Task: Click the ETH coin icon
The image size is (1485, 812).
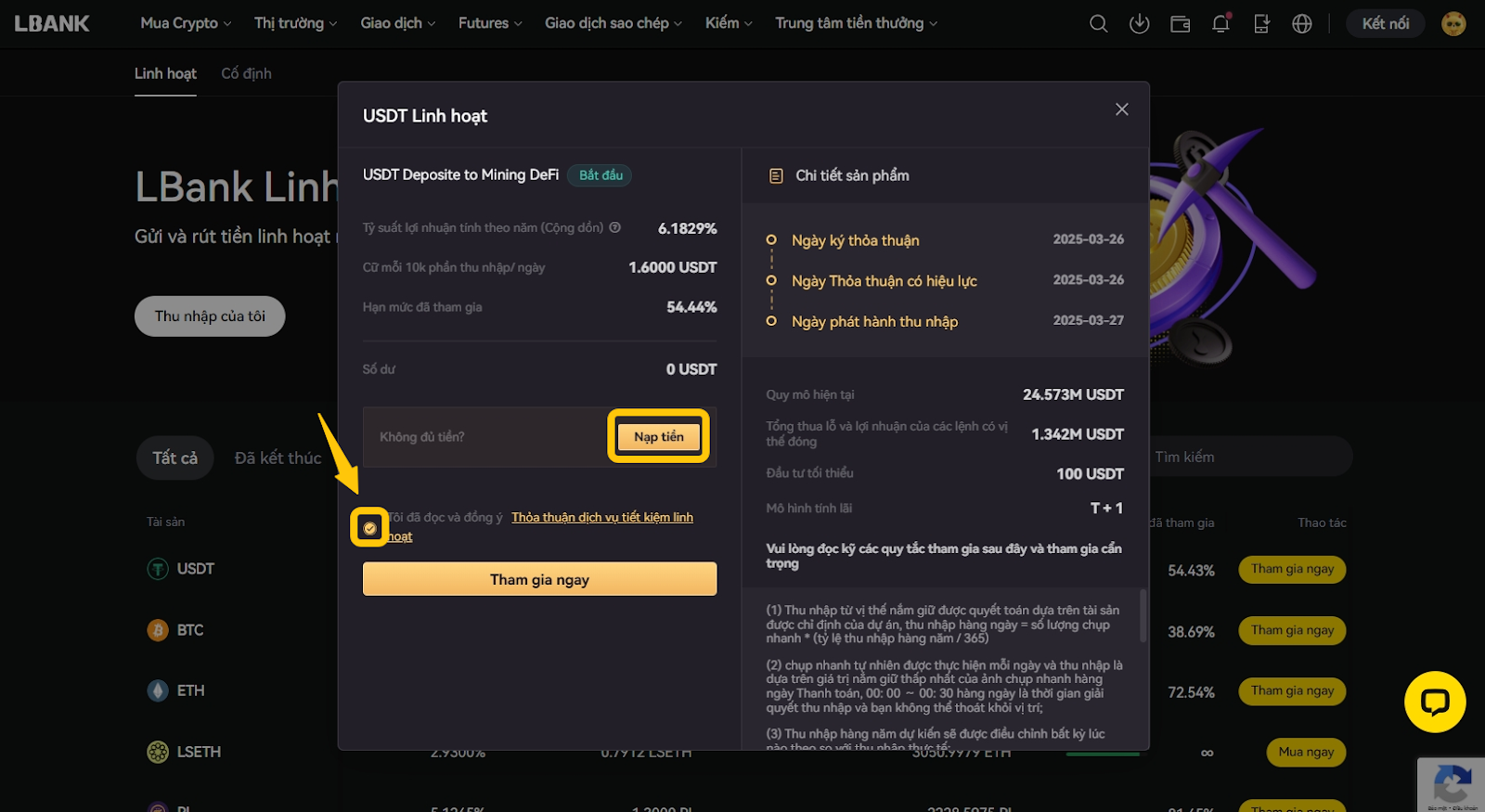Action: pyautogui.click(x=158, y=690)
